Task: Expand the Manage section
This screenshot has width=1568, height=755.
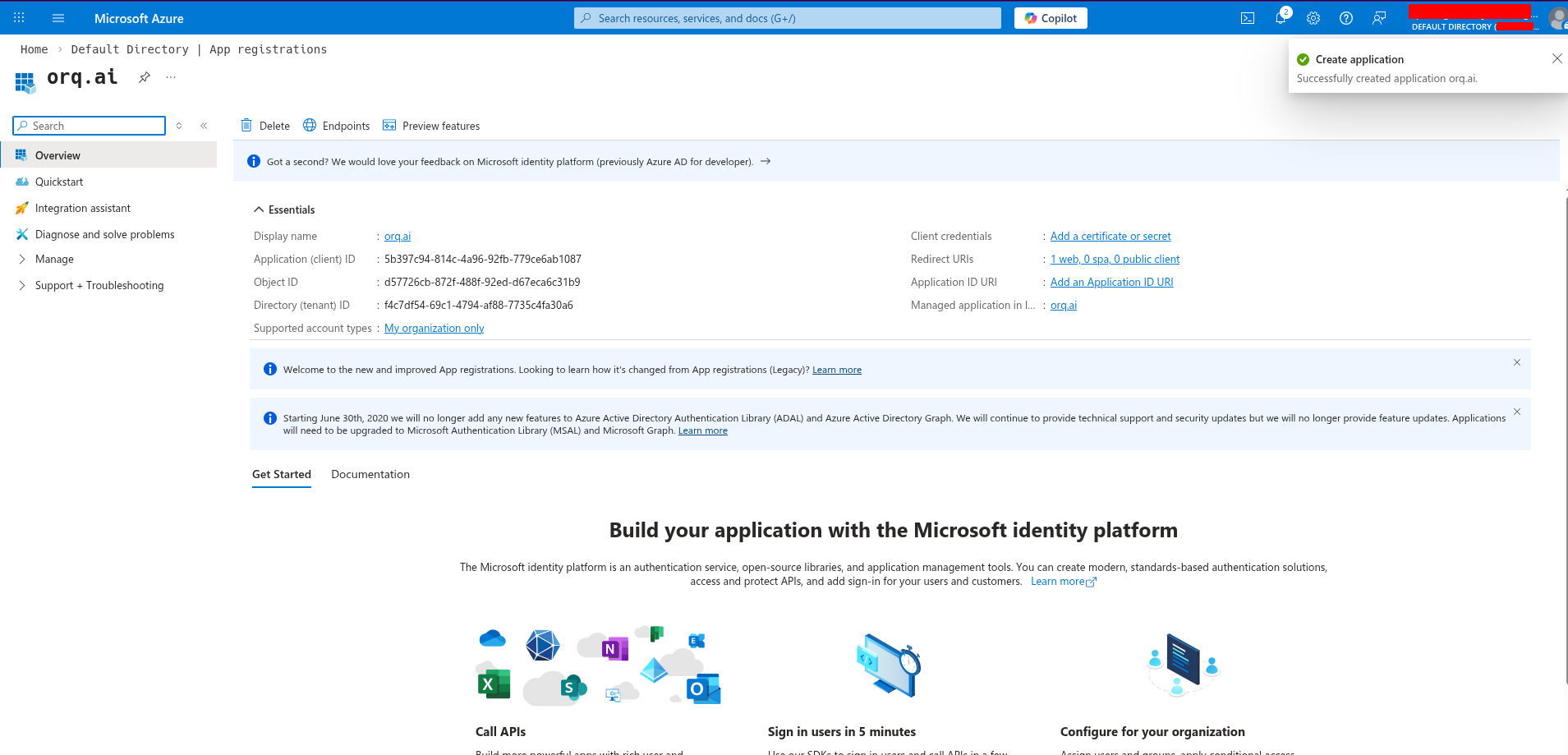Action: (x=56, y=259)
